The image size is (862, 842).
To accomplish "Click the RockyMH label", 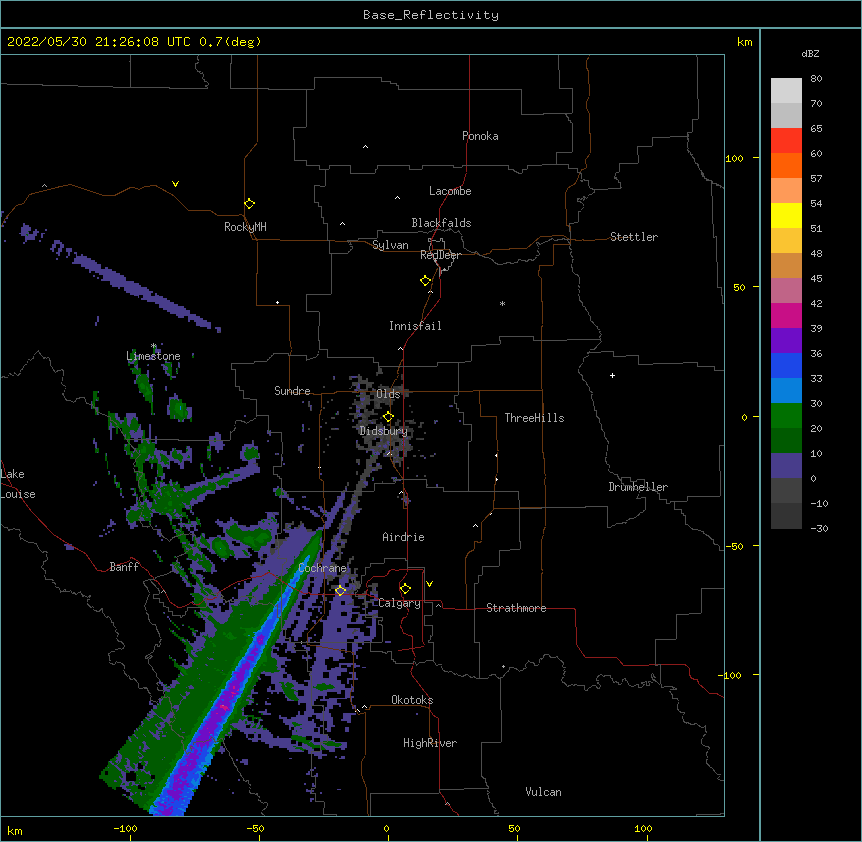I will pyautogui.click(x=245, y=227).
